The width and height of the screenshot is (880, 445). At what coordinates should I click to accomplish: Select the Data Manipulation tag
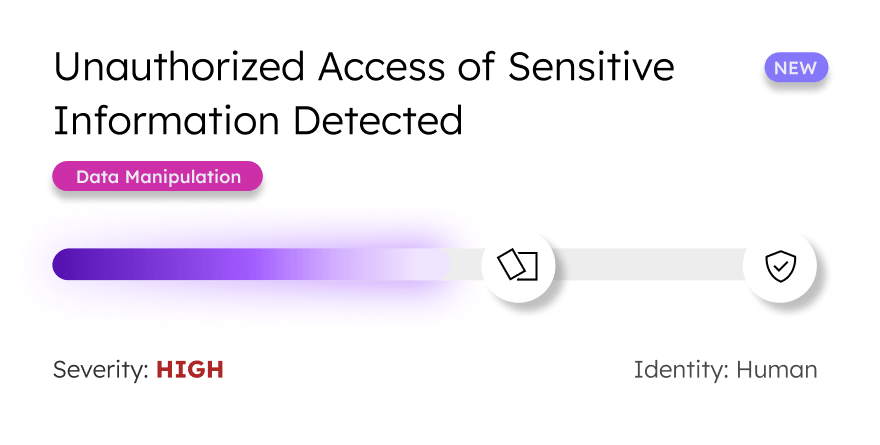pyautogui.click(x=158, y=177)
